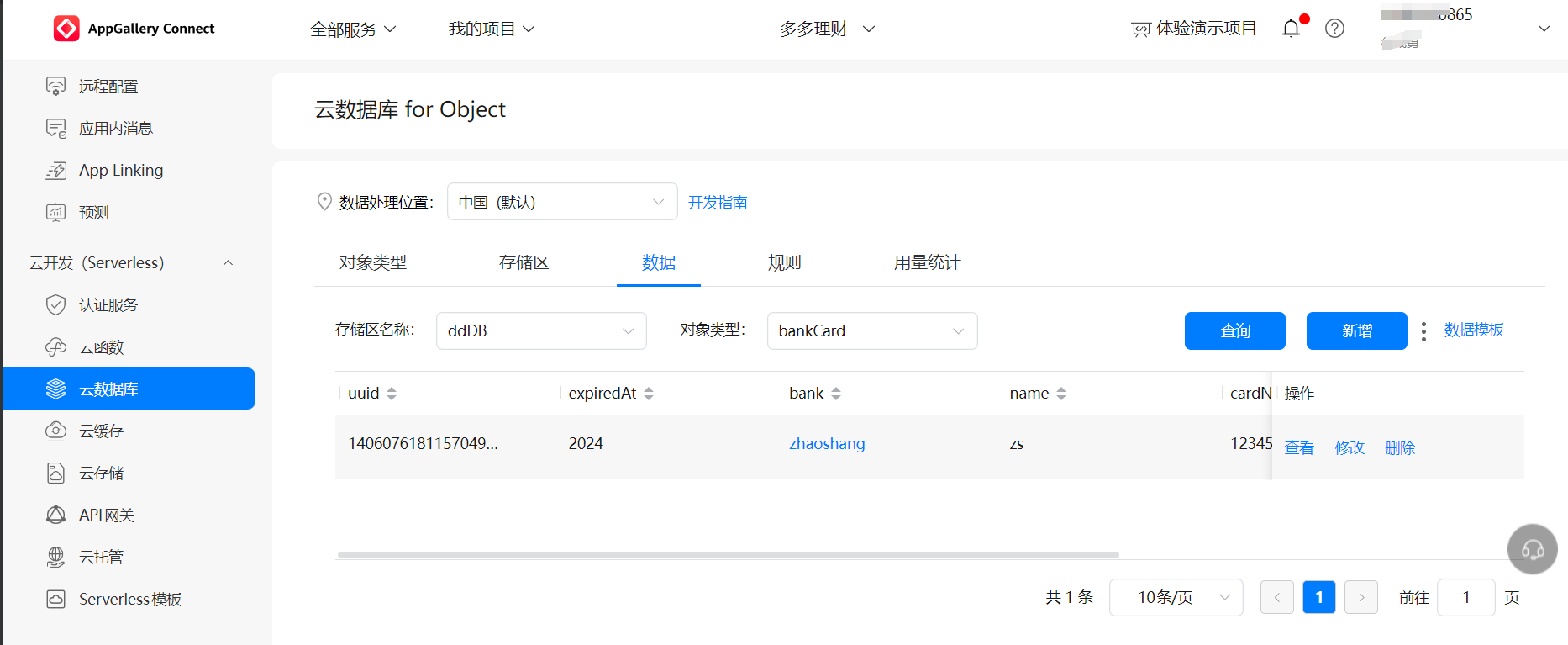Sort the table by name column
The image size is (1568, 645).
pos(1061,394)
